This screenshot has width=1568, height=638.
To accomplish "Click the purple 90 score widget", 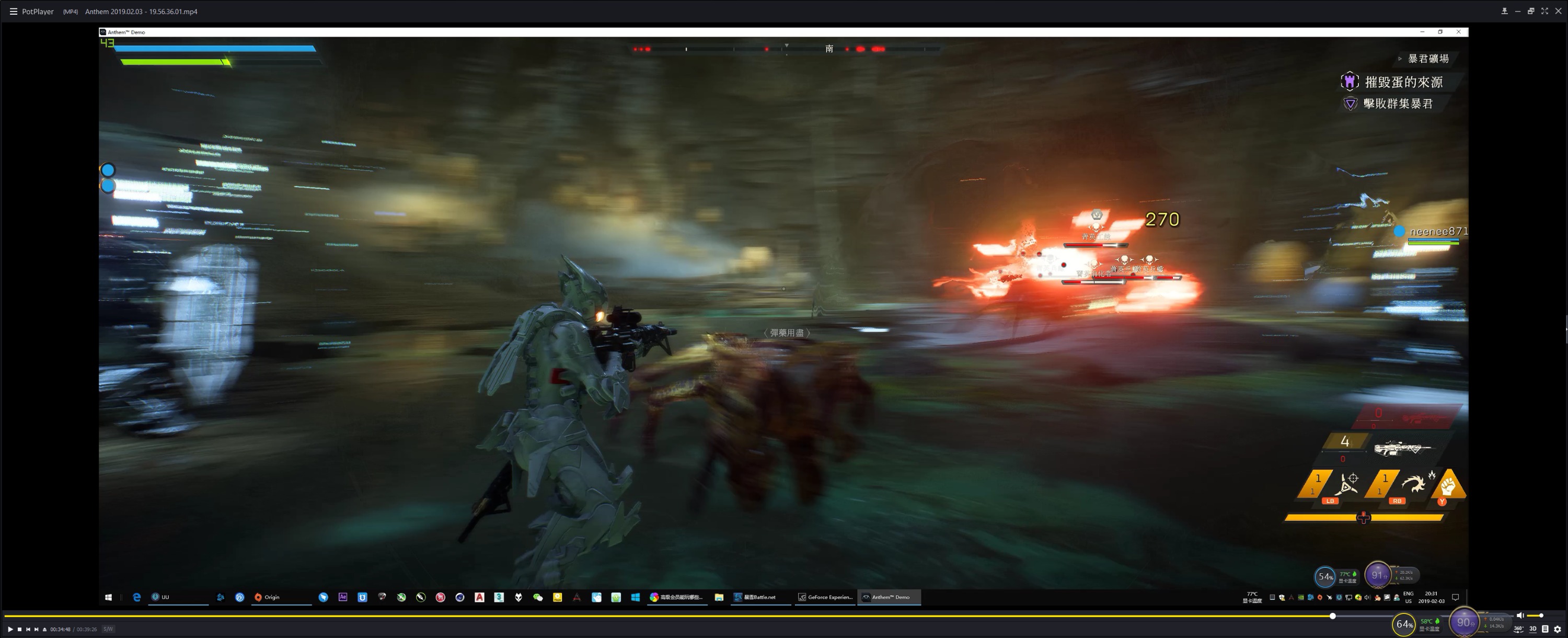I will tap(1464, 622).
